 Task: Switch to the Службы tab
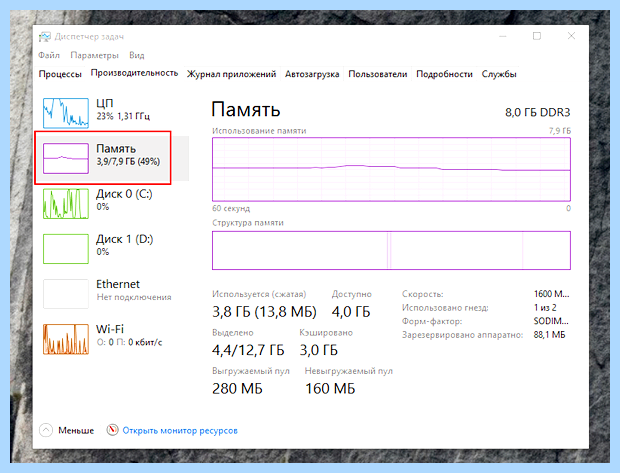click(499, 74)
